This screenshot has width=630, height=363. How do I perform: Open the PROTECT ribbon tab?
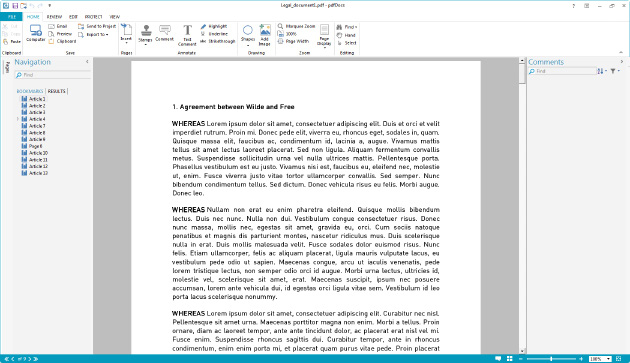tap(93, 17)
